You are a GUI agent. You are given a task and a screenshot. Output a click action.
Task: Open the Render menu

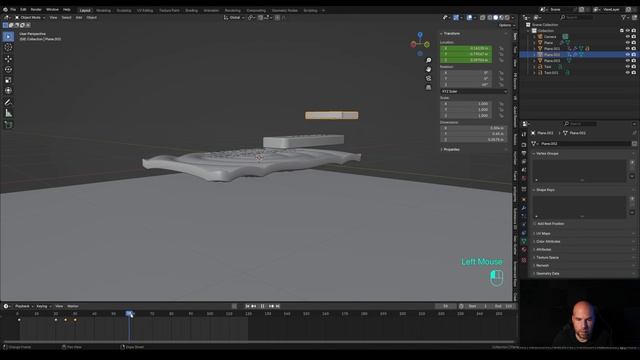pos(36,10)
